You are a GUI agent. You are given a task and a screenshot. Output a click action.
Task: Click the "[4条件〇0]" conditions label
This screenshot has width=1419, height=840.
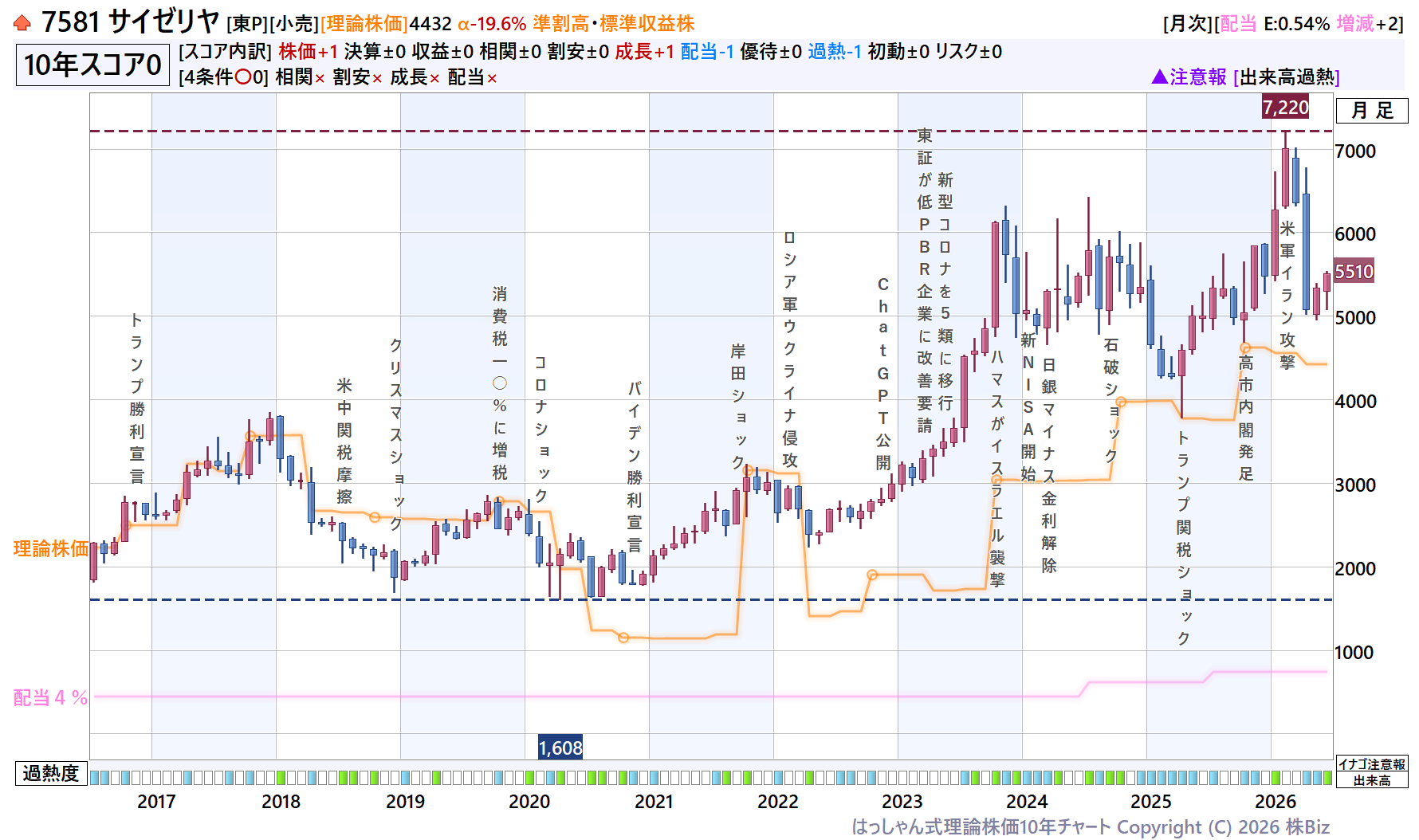[x=224, y=77]
